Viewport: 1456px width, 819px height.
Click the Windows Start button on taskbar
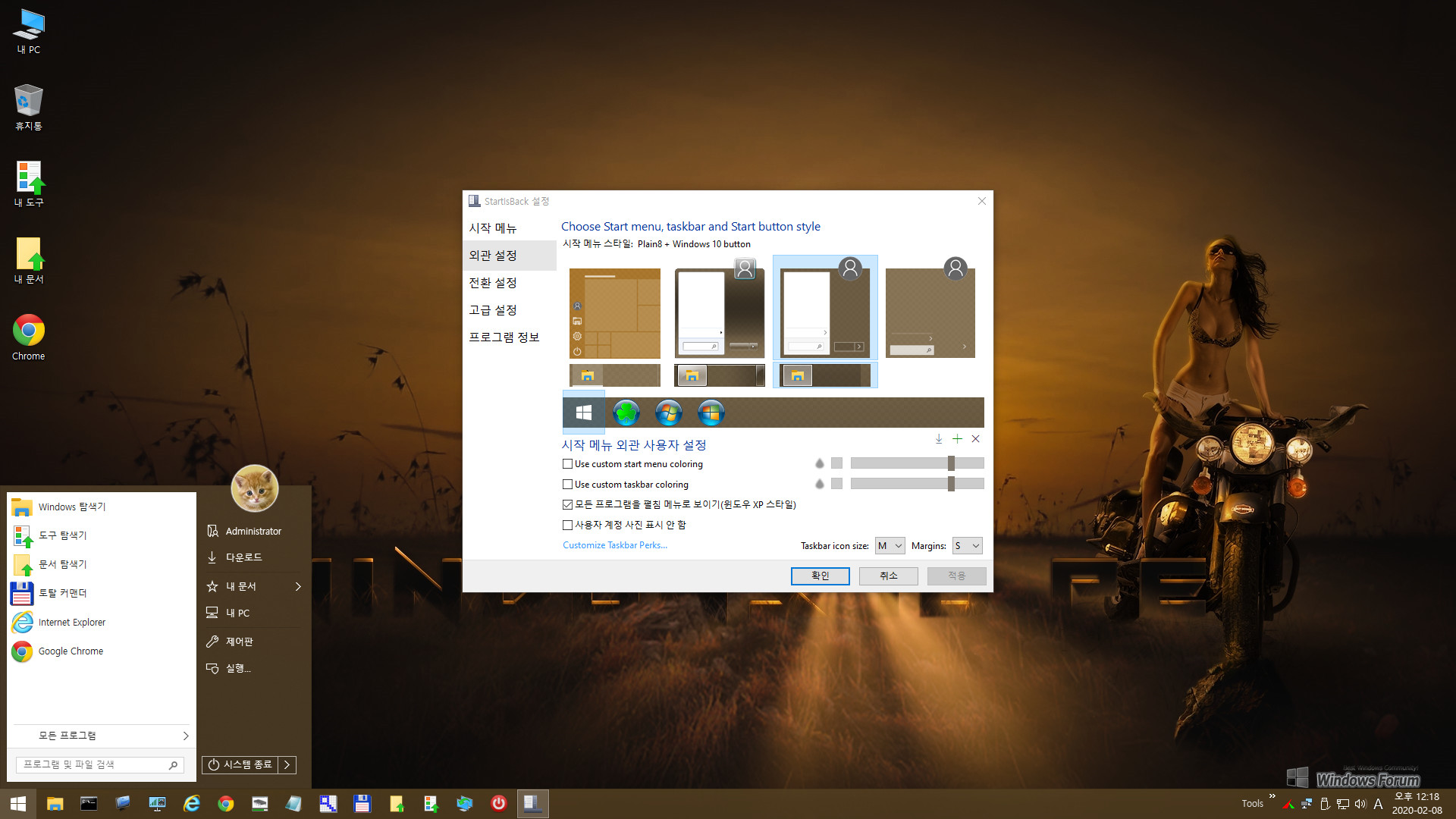[x=18, y=804]
